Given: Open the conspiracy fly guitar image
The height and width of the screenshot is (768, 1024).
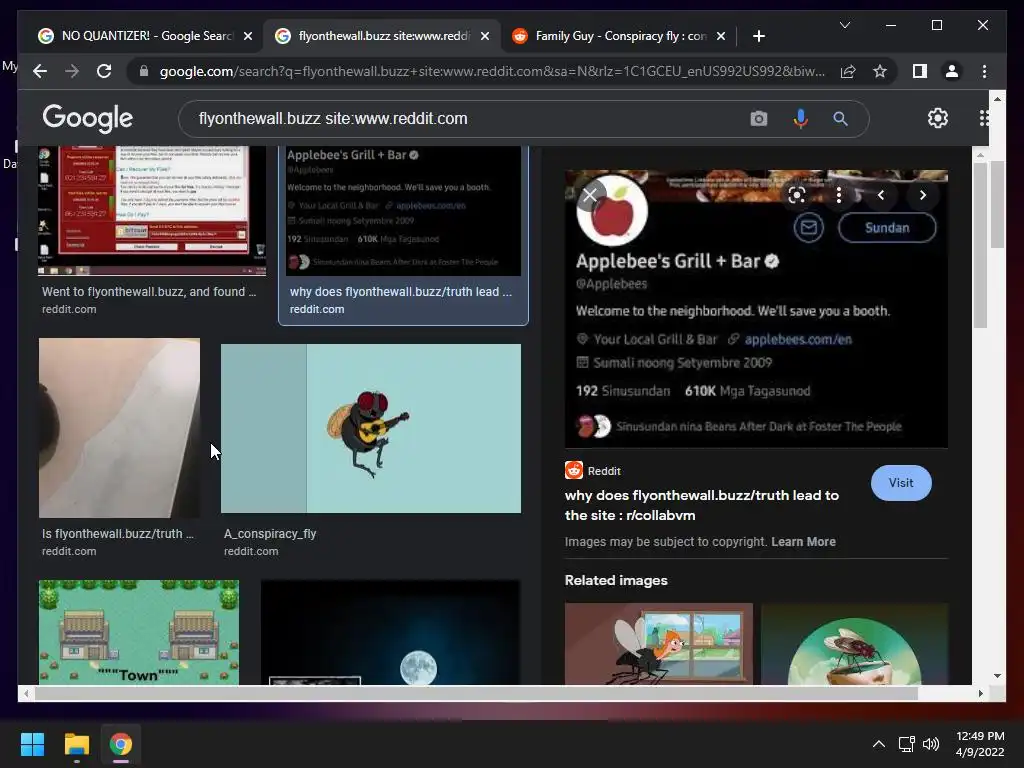Looking at the screenshot, I should pyautogui.click(x=371, y=428).
